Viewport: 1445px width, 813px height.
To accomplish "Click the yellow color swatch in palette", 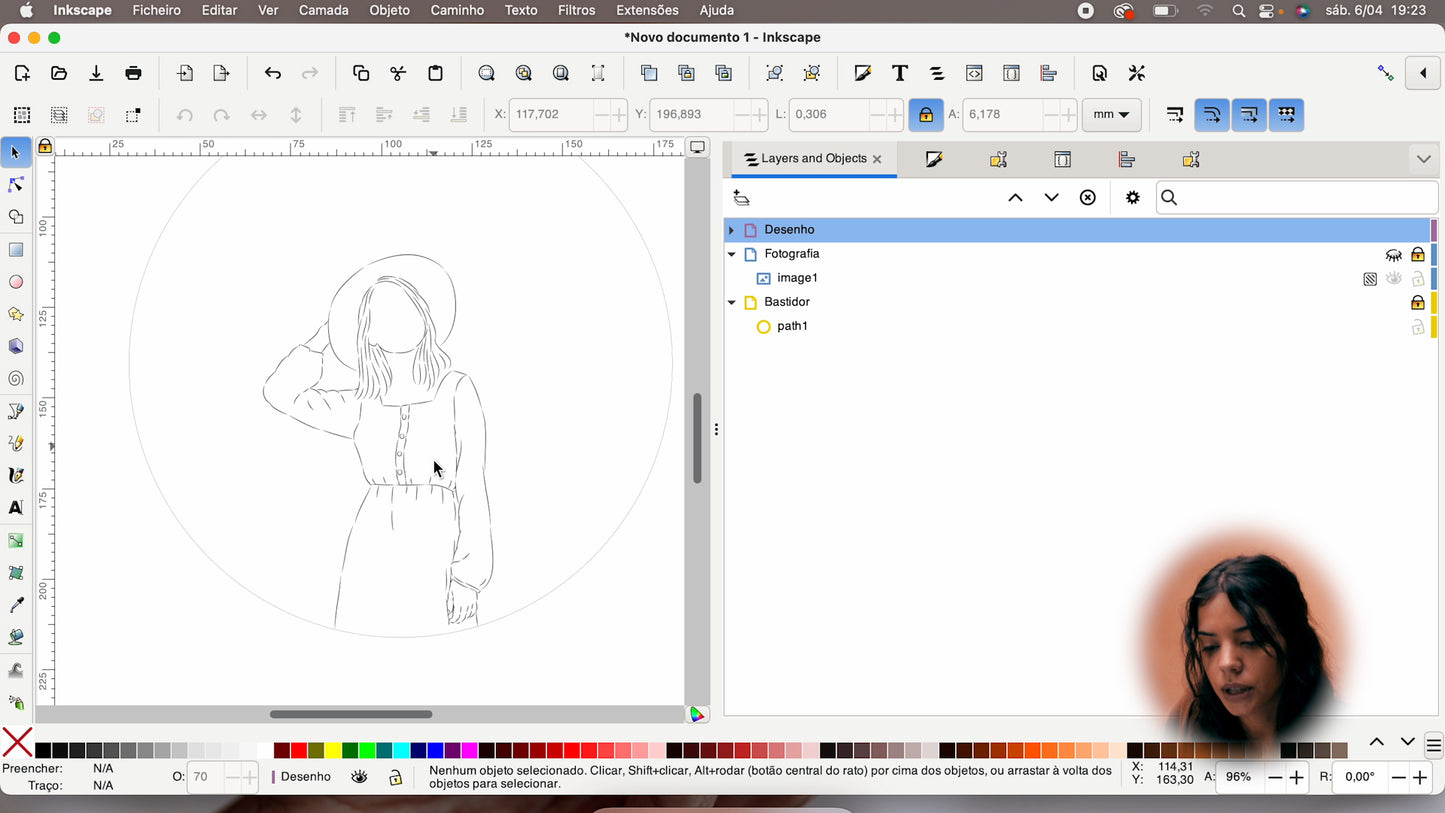I will click(x=333, y=750).
